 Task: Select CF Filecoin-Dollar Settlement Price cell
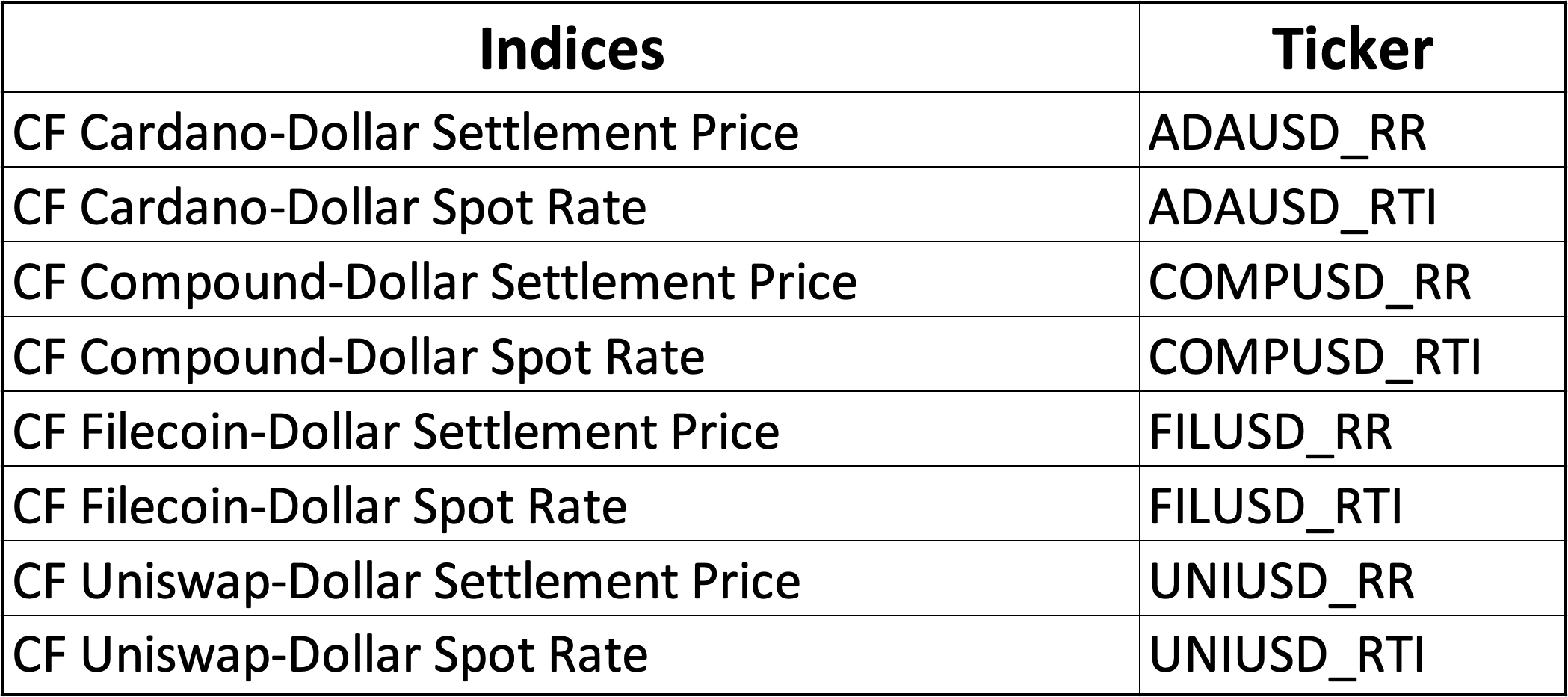[x=572, y=429]
